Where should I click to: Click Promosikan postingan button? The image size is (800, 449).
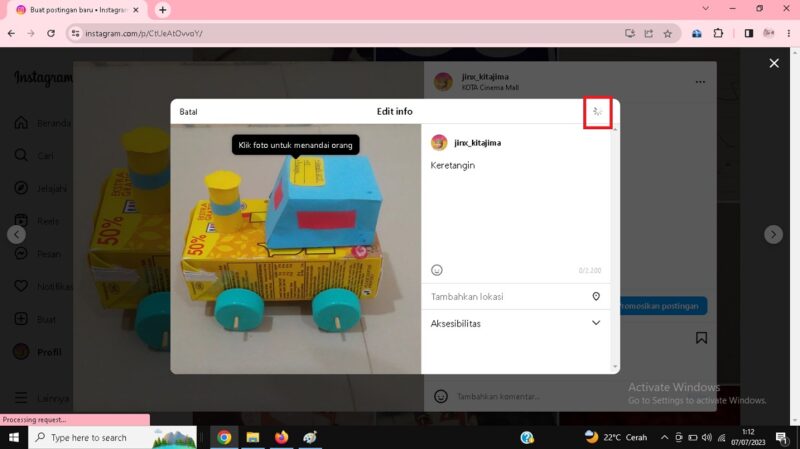pyautogui.click(x=661, y=306)
